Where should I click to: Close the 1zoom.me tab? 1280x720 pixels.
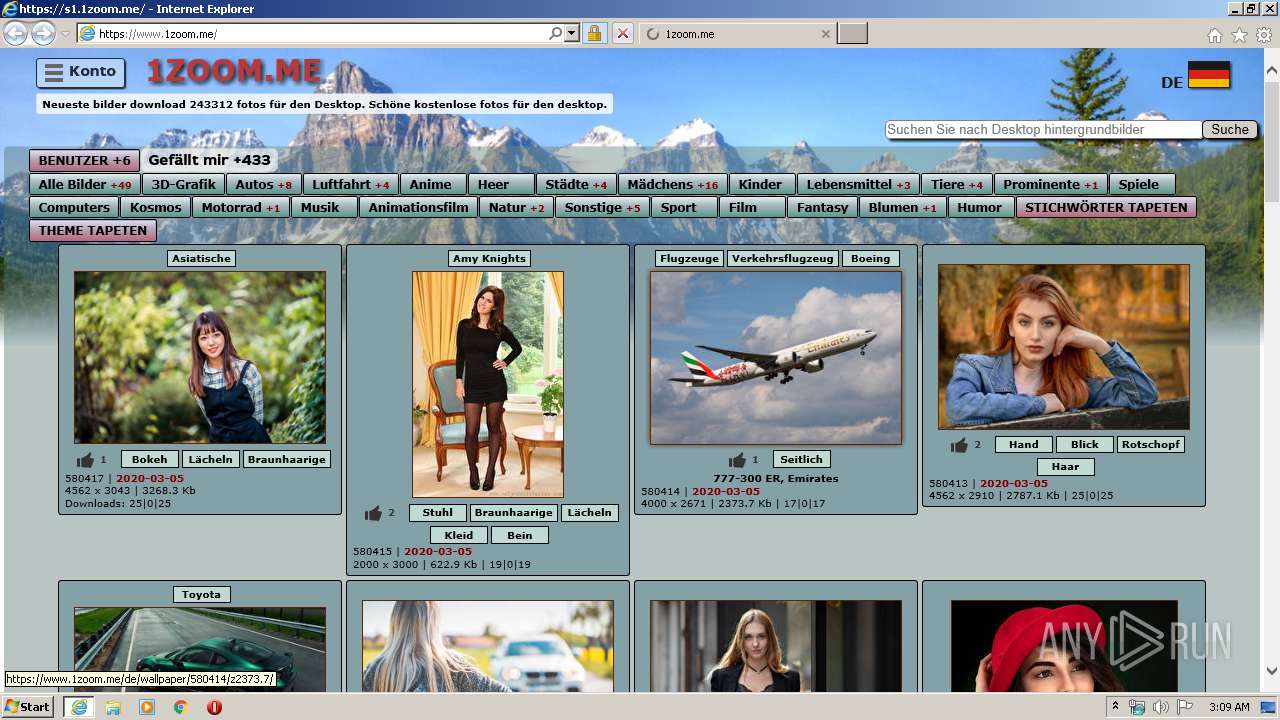point(825,34)
